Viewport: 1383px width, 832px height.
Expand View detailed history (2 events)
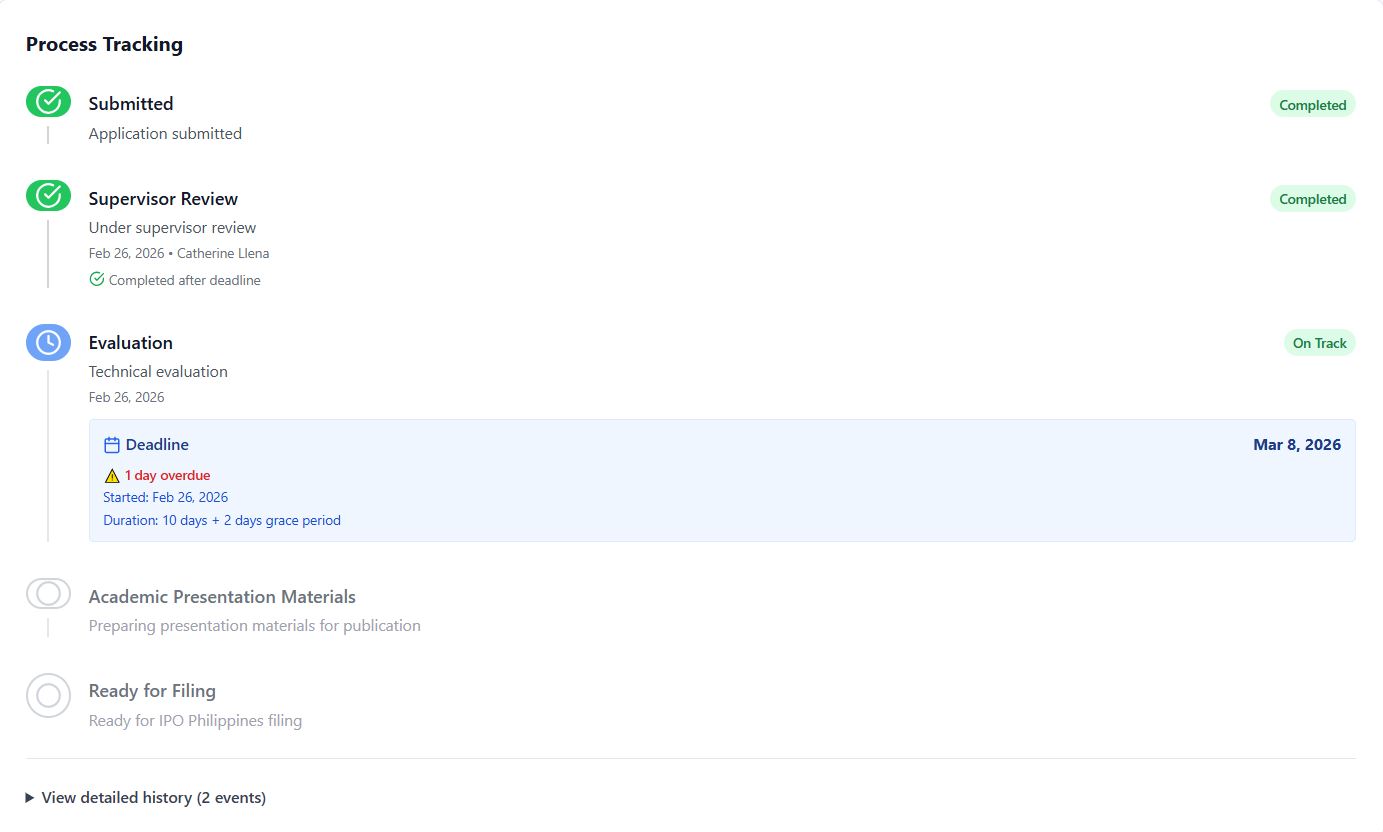146,798
